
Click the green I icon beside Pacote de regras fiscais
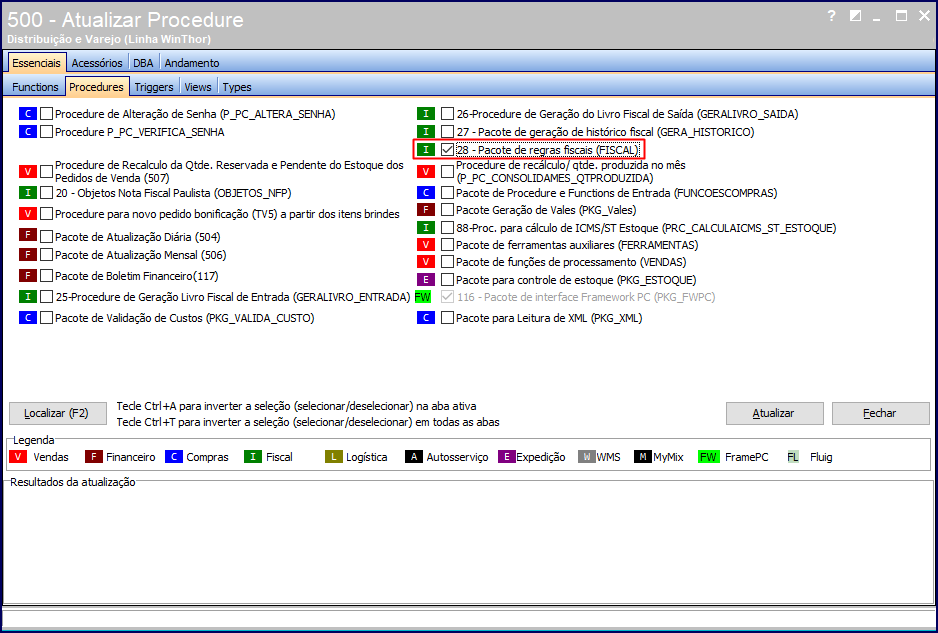[x=426, y=150]
